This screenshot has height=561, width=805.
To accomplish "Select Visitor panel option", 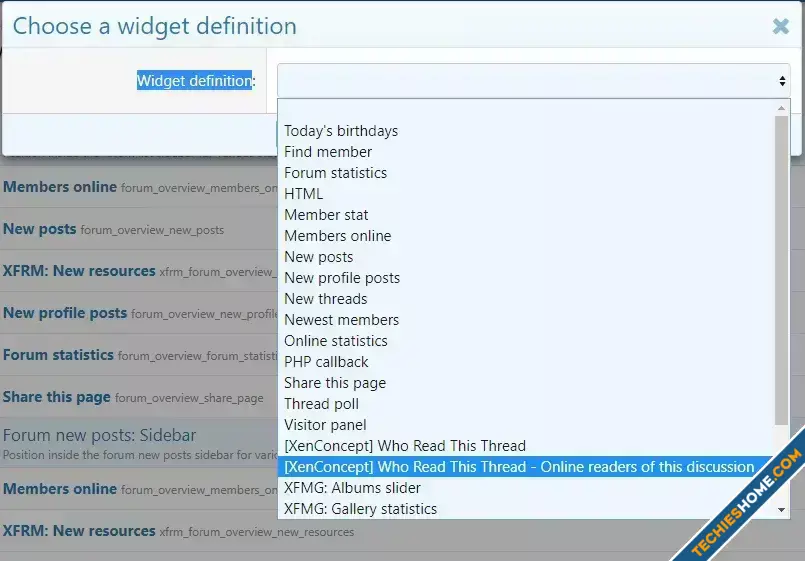I will [526, 425].
